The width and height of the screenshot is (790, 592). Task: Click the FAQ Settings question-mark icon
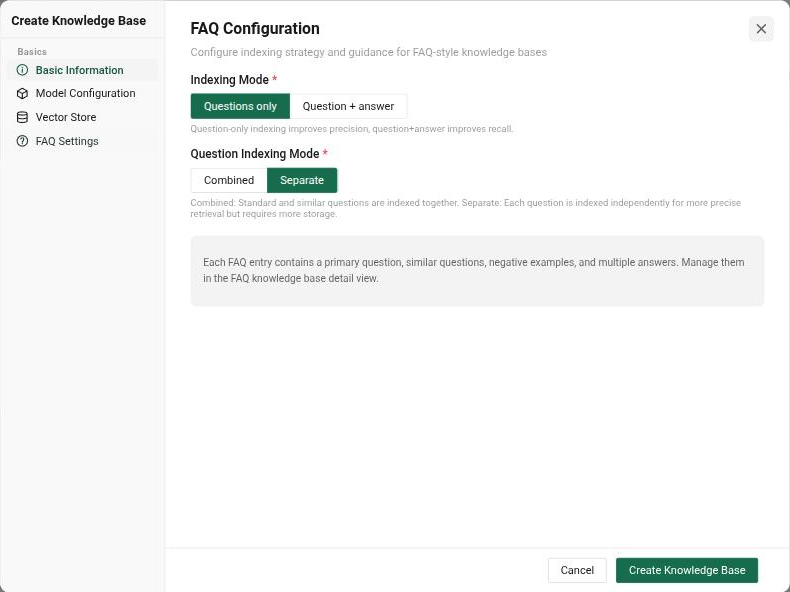coord(22,141)
